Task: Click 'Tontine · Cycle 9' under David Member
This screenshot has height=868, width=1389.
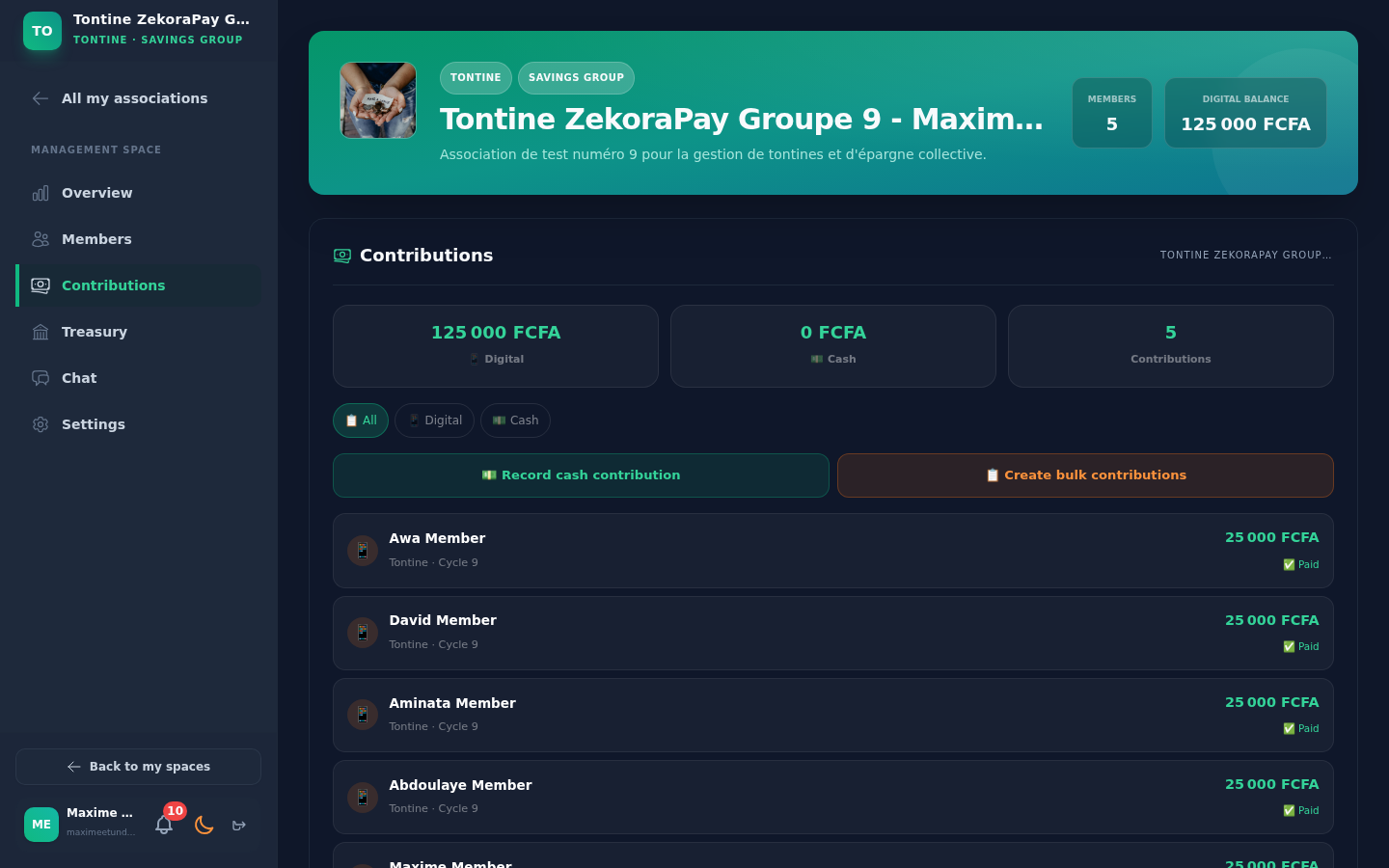Action: (433, 644)
